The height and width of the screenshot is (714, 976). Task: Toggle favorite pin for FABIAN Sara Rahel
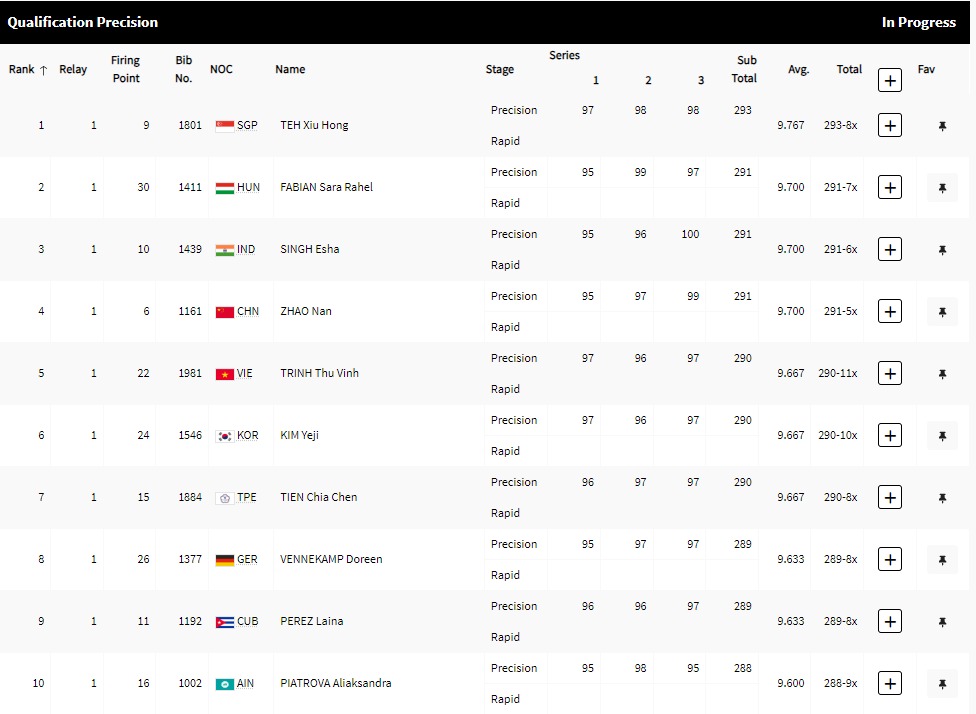[x=942, y=187]
